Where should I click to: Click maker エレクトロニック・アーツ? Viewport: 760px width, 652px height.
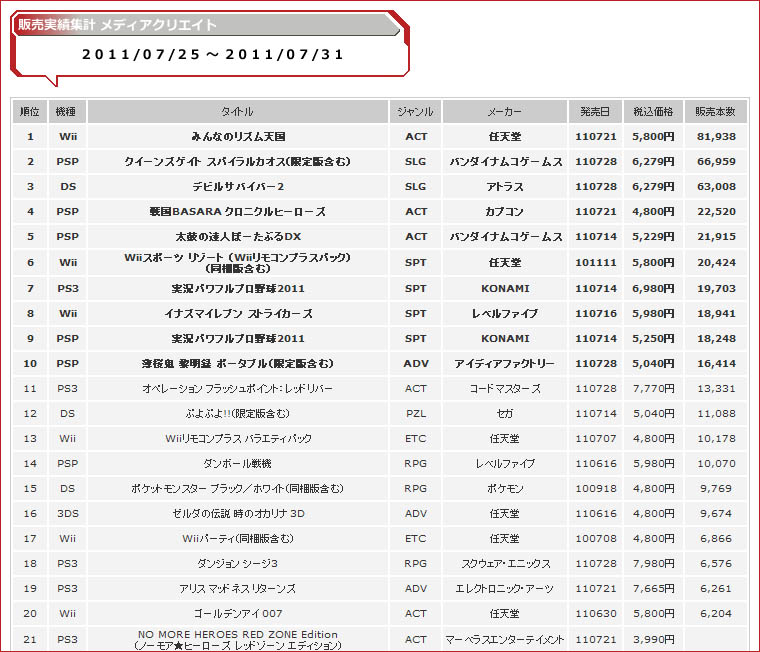coord(505,588)
